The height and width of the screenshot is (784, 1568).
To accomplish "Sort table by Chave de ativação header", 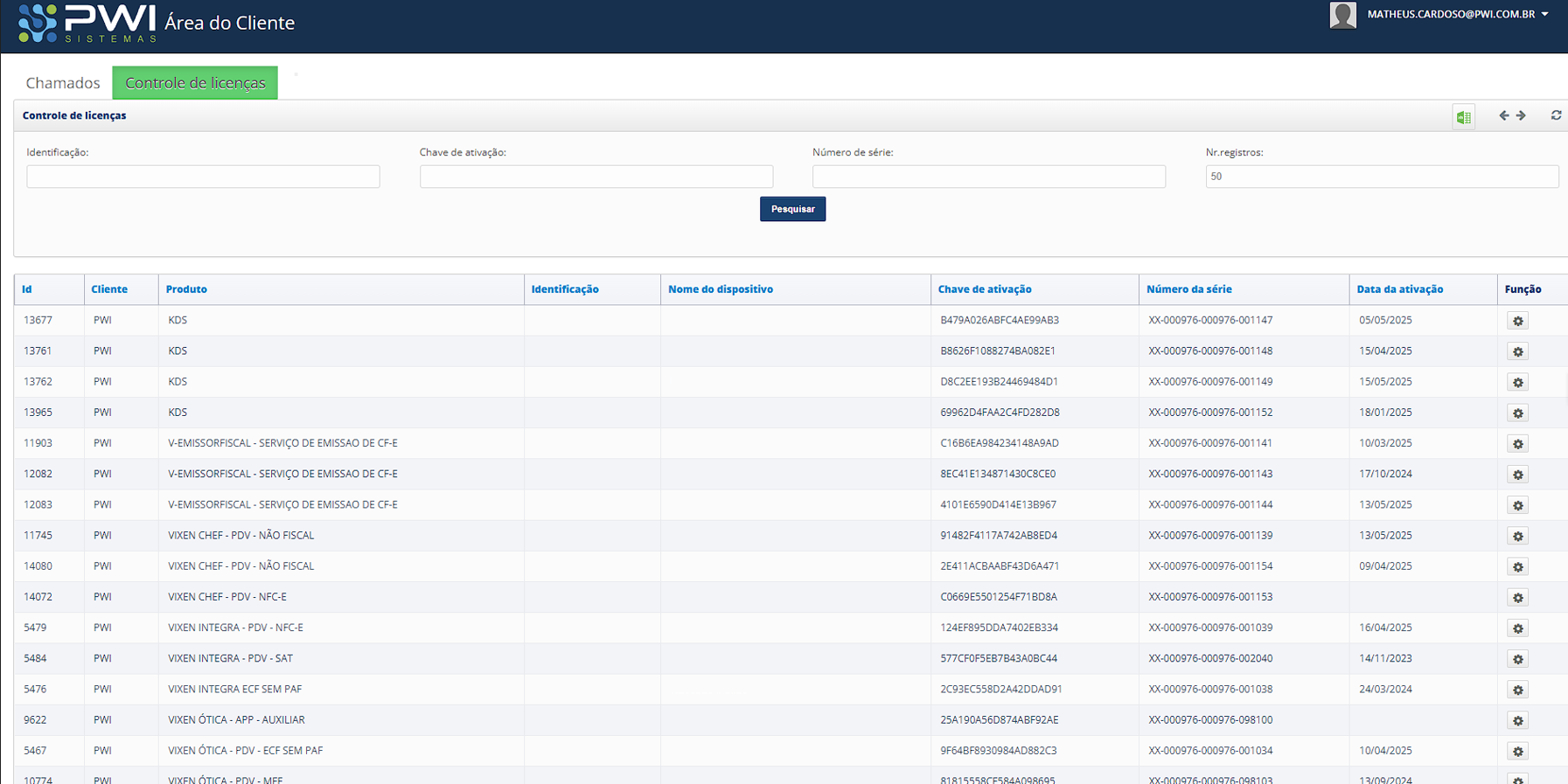I will point(984,289).
